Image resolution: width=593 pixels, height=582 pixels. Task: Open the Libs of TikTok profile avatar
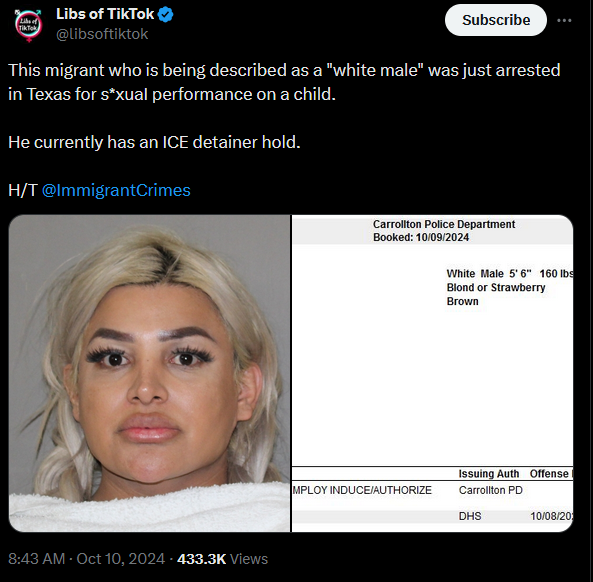click(28, 25)
